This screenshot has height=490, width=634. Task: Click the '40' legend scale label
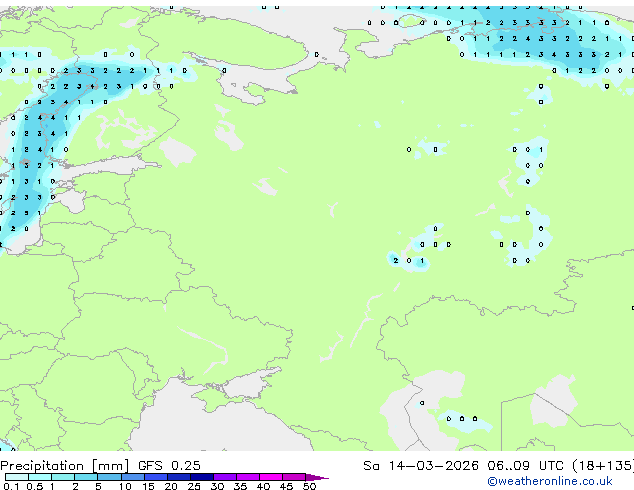[x=263, y=486]
